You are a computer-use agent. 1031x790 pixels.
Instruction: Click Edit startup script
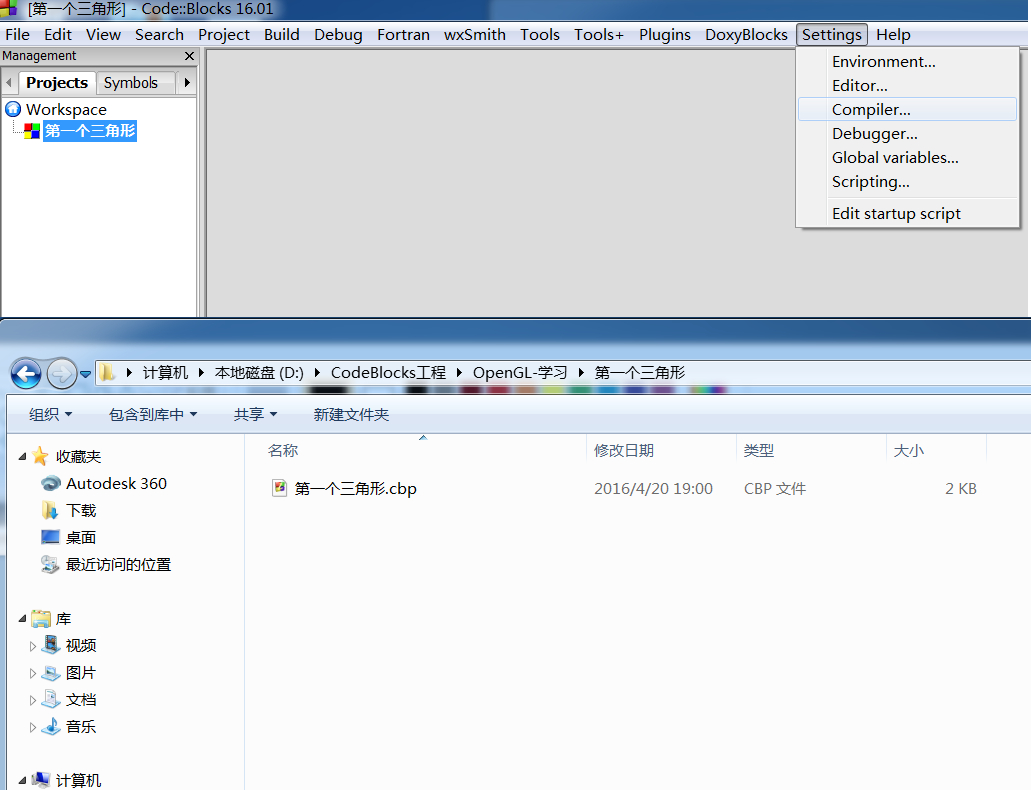coord(907,213)
